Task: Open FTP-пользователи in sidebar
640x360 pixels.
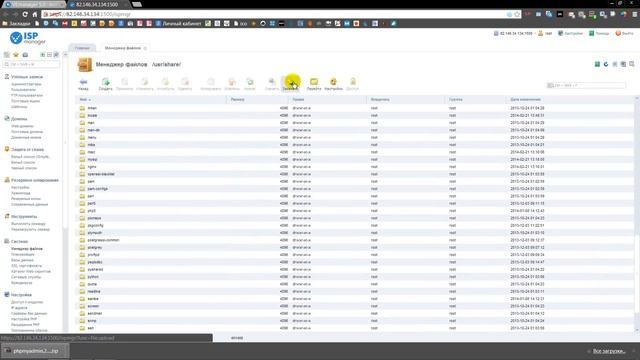Action: (27, 95)
